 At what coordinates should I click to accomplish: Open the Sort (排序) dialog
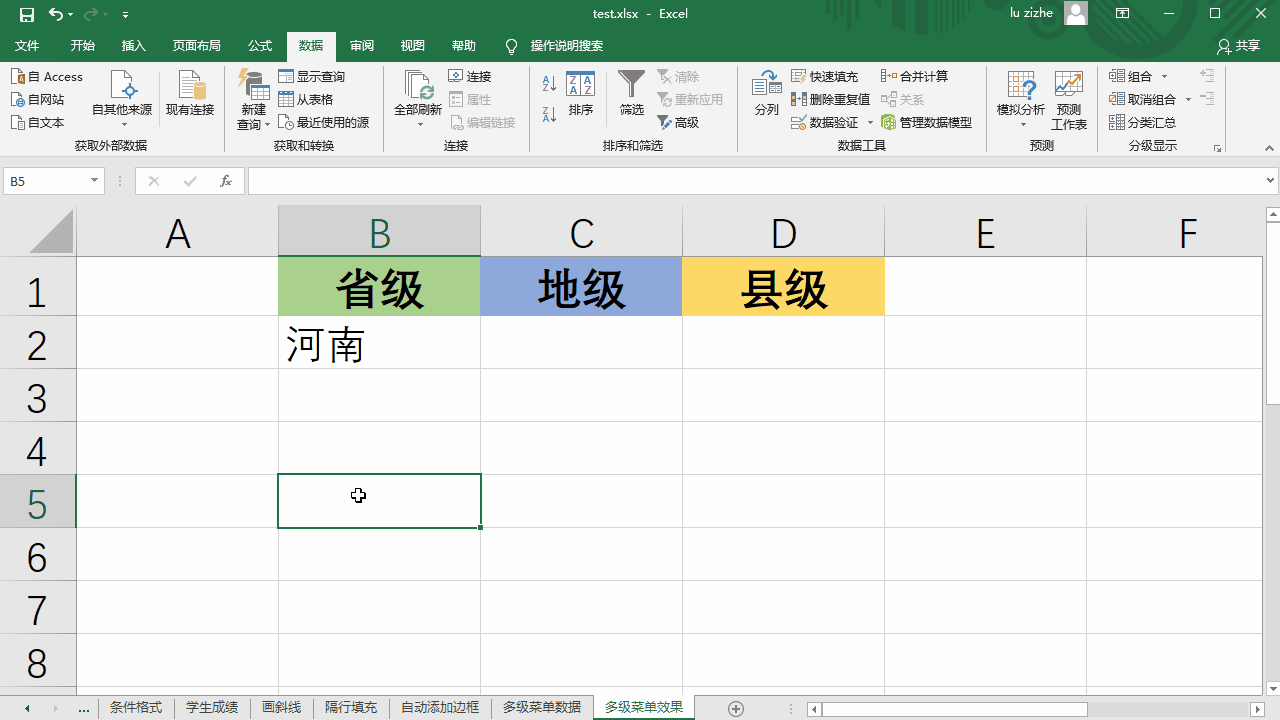tap(581, 94)
